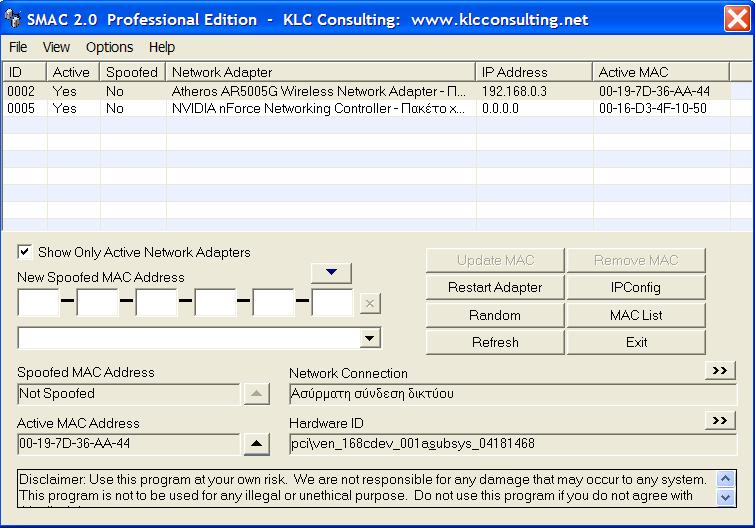
Task: Click the Hardware ID field
Action: tap(513, 444)
